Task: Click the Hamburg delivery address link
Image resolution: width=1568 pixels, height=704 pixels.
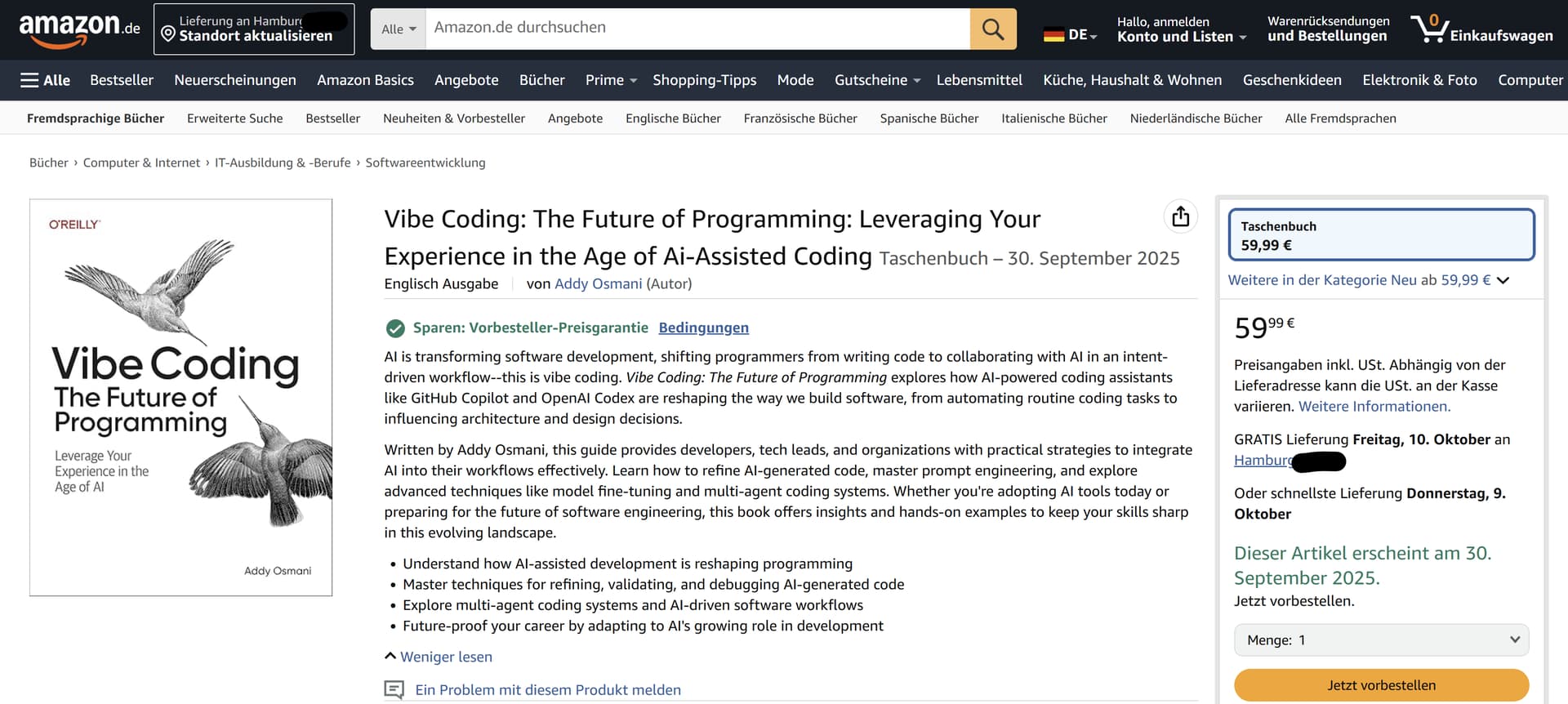Action: (x=1263, y=460)
